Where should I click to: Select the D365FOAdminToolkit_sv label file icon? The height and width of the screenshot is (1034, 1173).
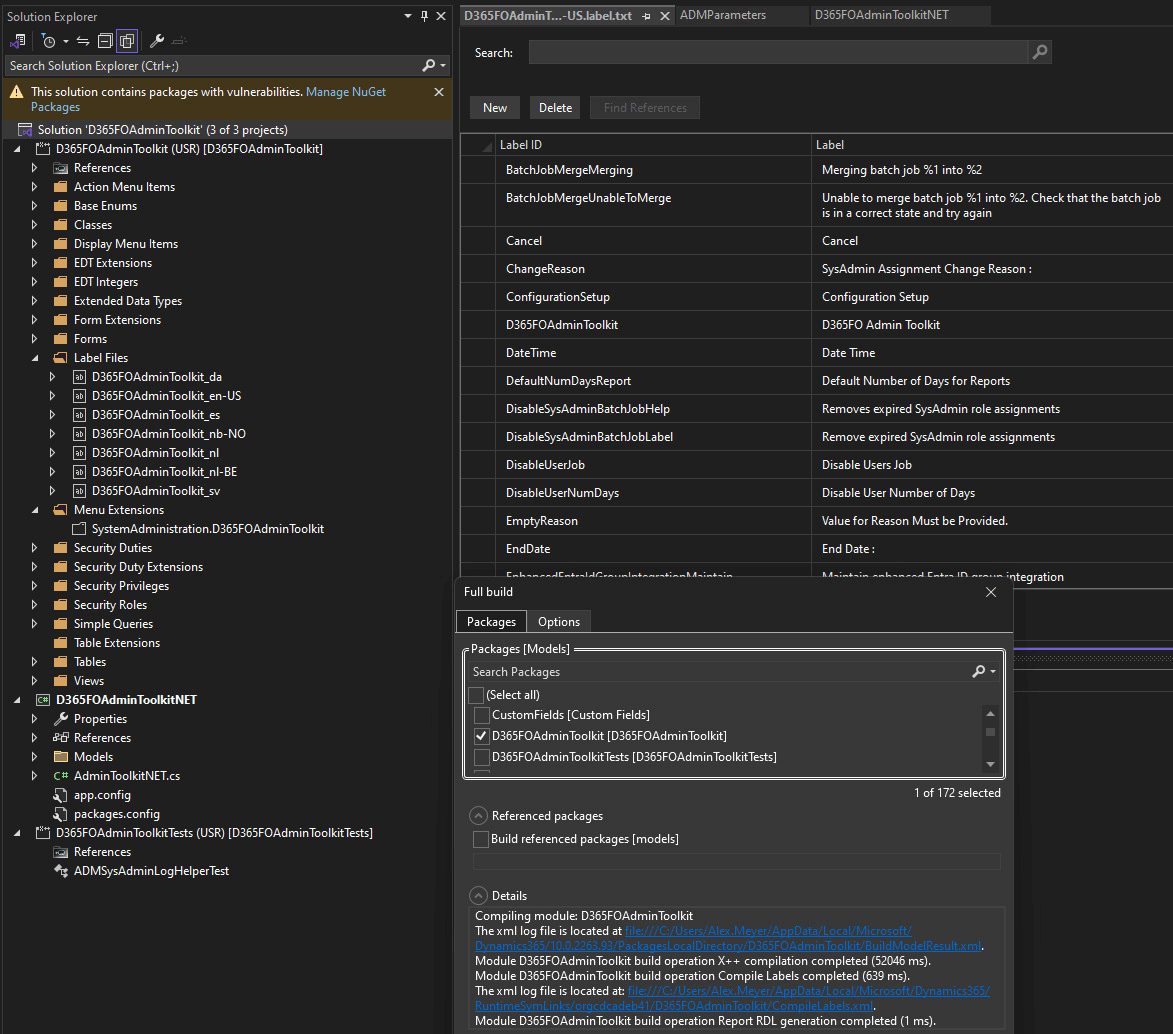(x=79, y=491)
